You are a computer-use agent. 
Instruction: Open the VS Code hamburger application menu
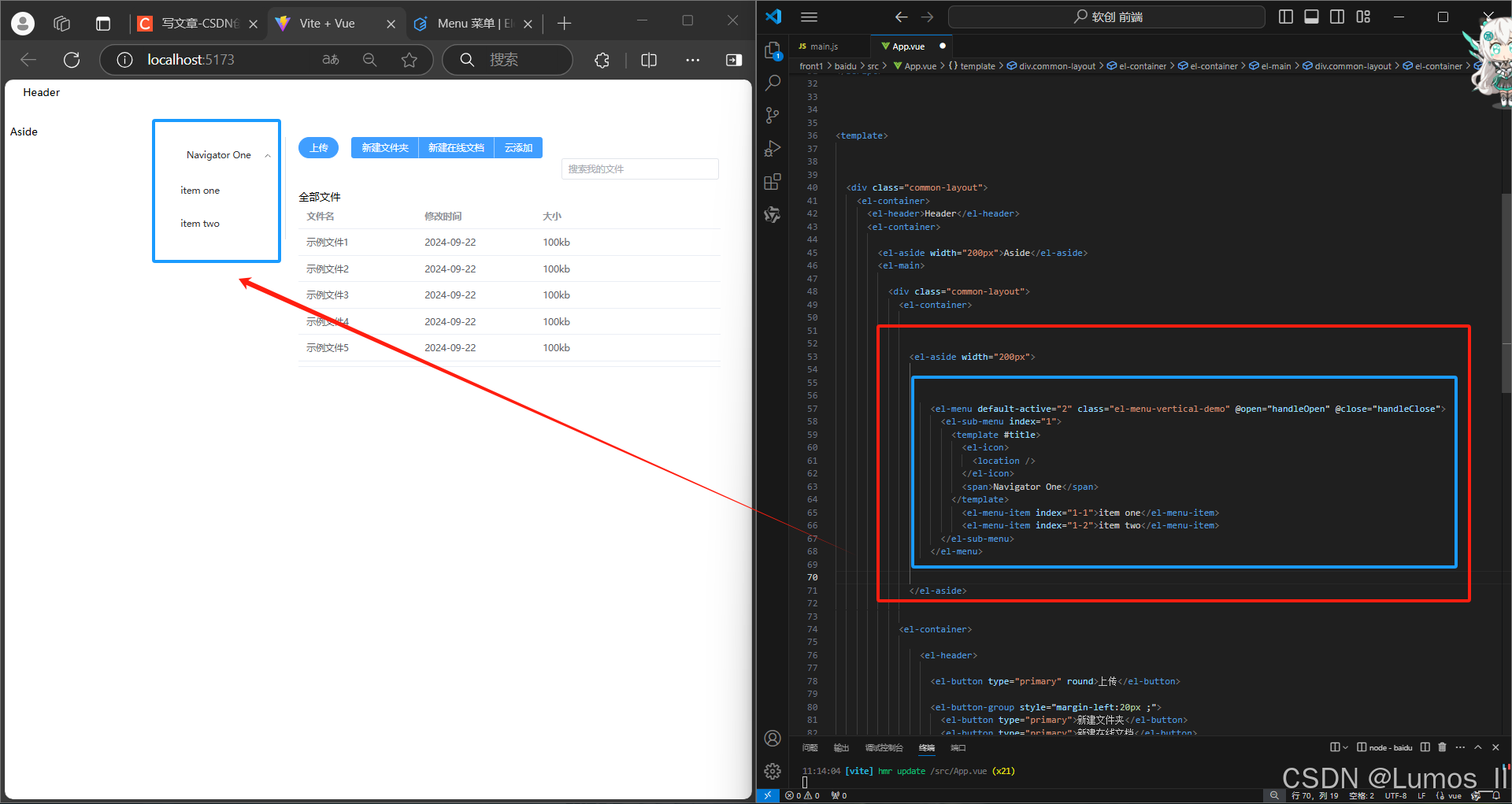pyautogui.click(x=809, y=17)
